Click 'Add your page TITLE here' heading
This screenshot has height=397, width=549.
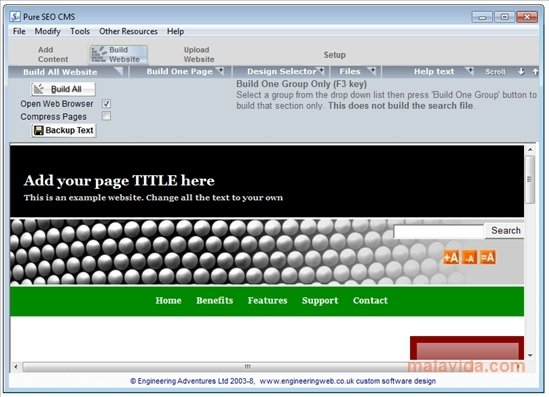(119, 181)
